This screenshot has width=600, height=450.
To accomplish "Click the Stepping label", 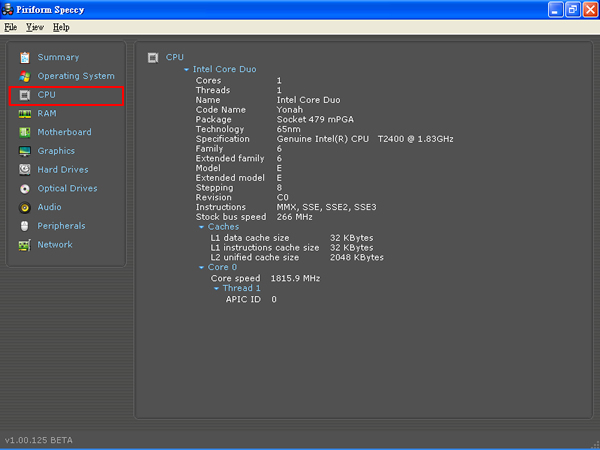I will pos(214,188).
